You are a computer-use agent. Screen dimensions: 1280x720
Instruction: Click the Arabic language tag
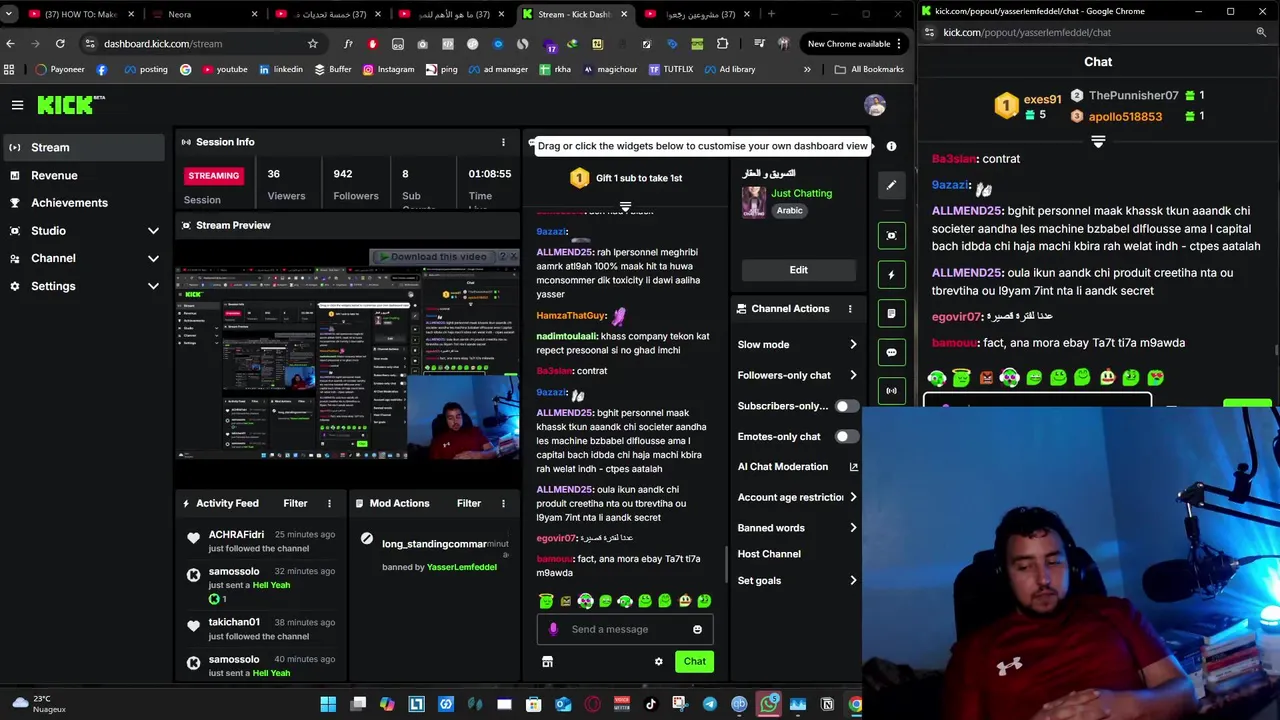[789, 211]
